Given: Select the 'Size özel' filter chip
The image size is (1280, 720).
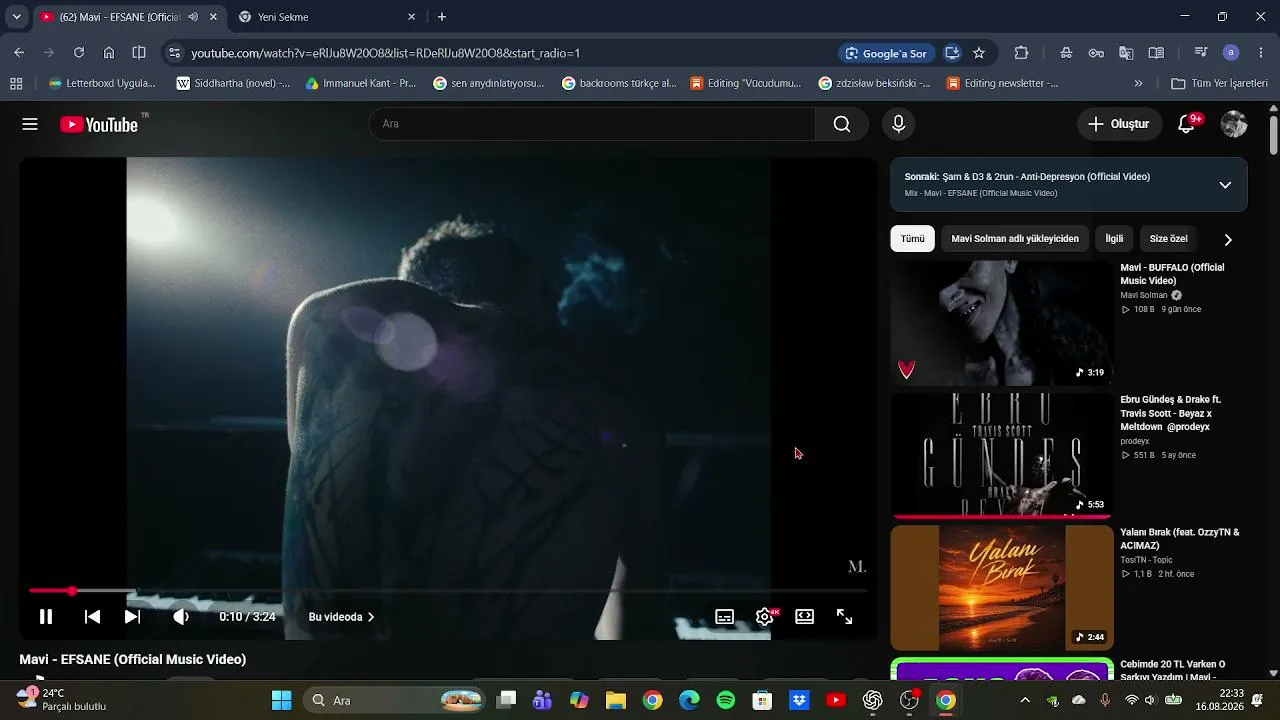Looking at the screenshot, I should click(1169, 239).
